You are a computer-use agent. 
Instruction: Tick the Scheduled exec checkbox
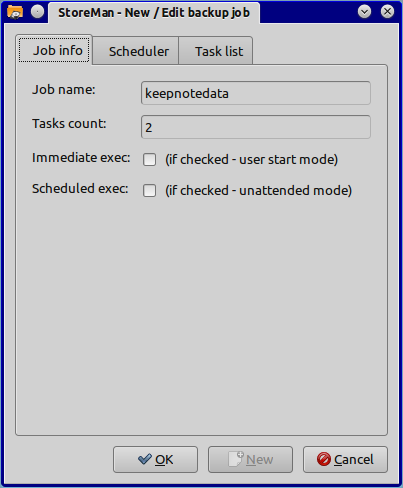(x=149, y=191)
